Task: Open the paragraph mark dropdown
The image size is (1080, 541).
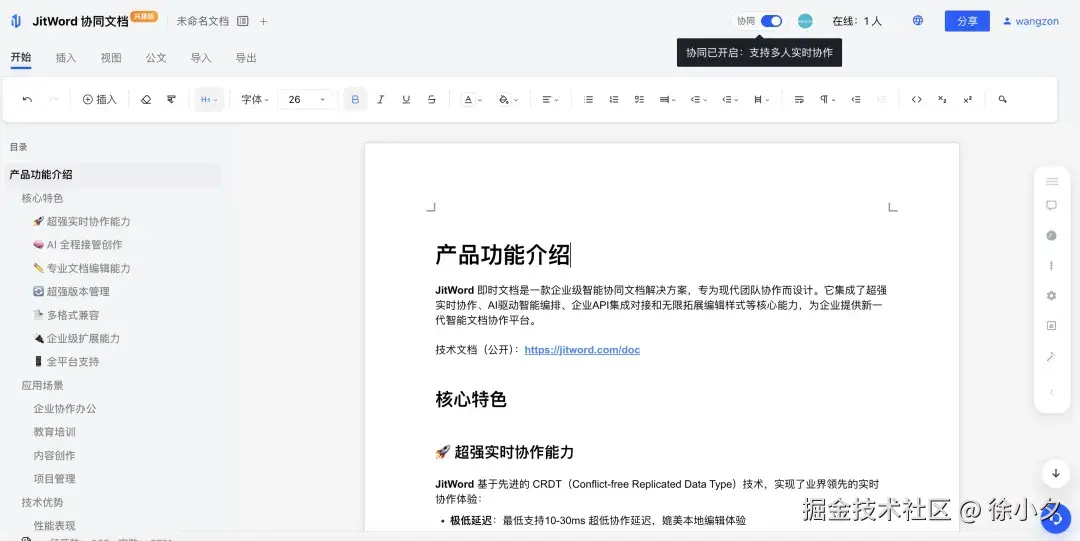Action: [x=827, y=99]
